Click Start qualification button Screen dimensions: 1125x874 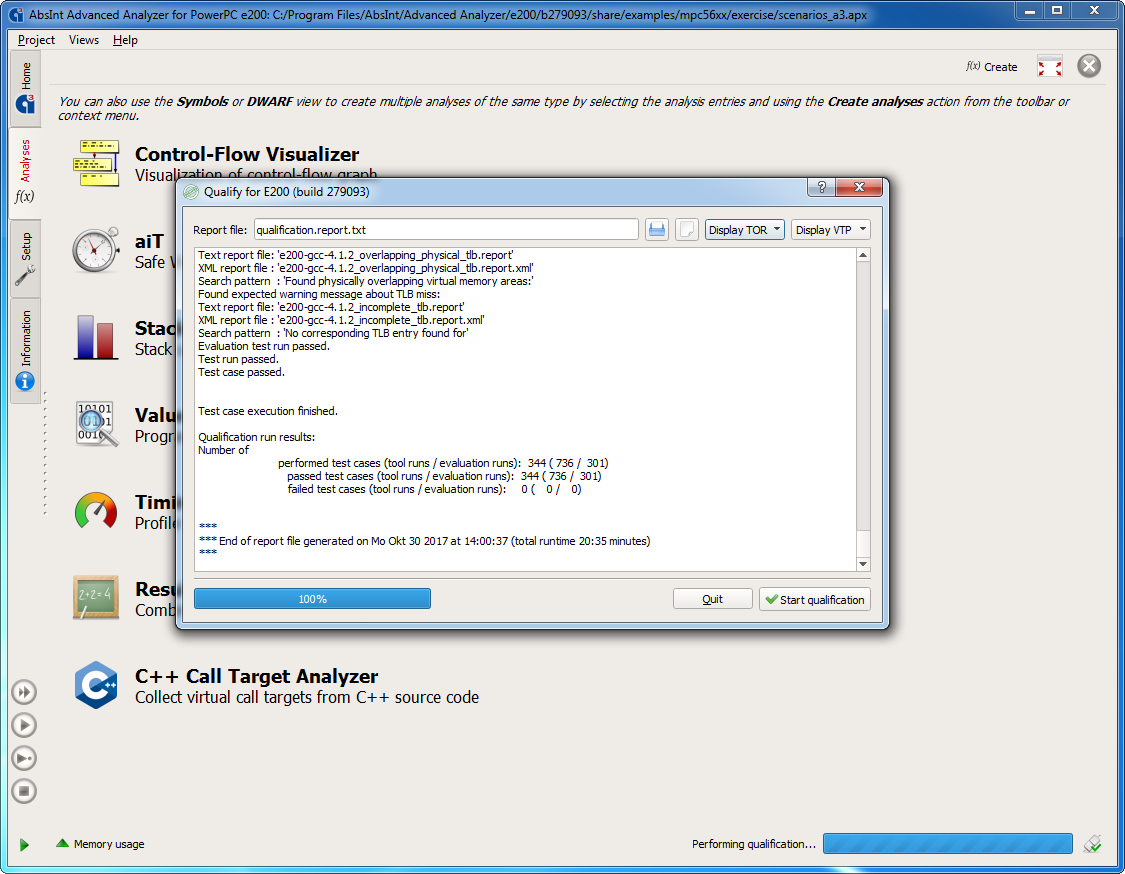coord(815,599)
